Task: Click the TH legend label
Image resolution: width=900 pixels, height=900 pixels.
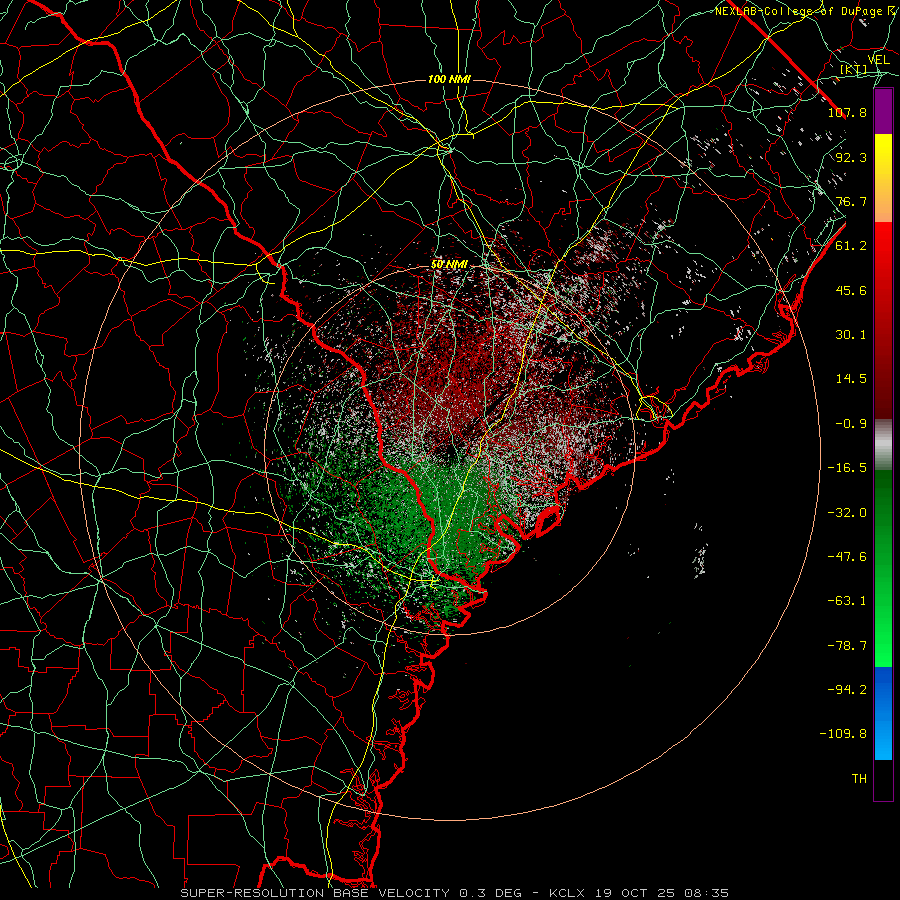Action: (859, 779)
